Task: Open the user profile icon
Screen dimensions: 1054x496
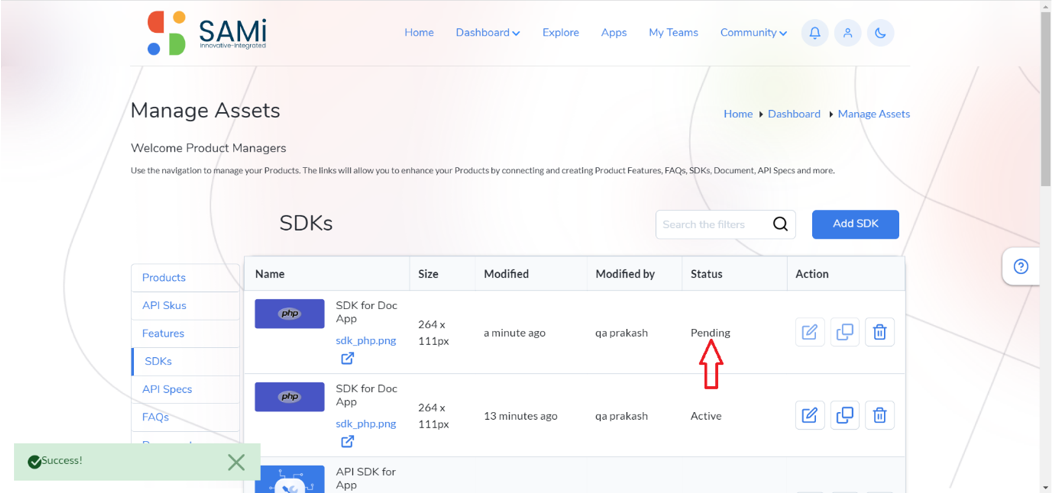Action: coord(848,33)
